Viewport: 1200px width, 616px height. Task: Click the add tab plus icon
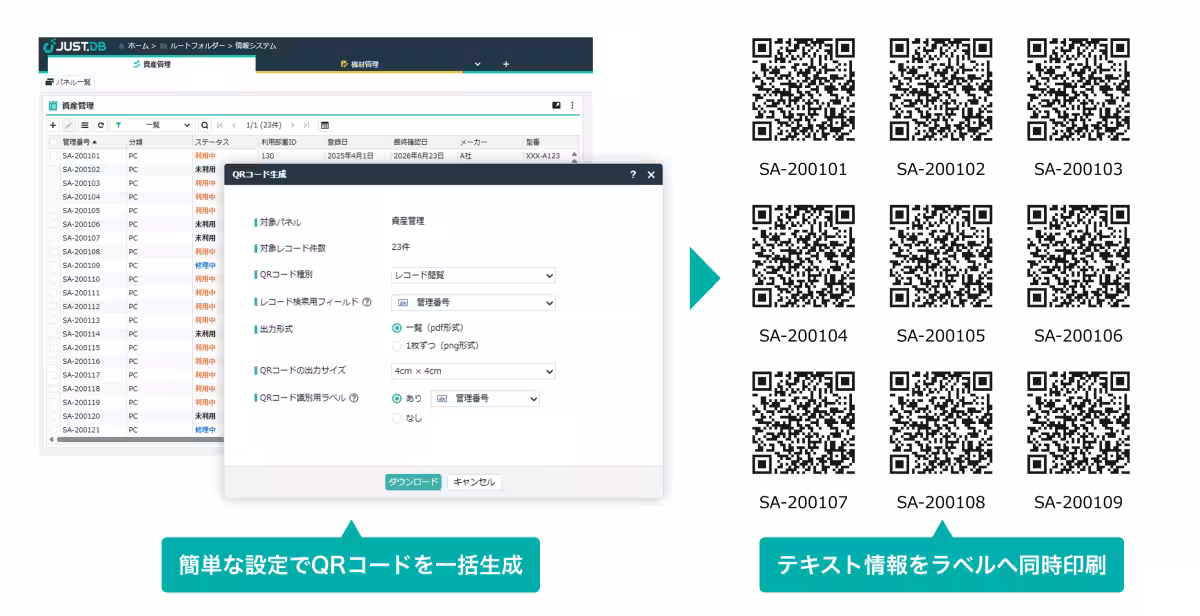point(506,64)
